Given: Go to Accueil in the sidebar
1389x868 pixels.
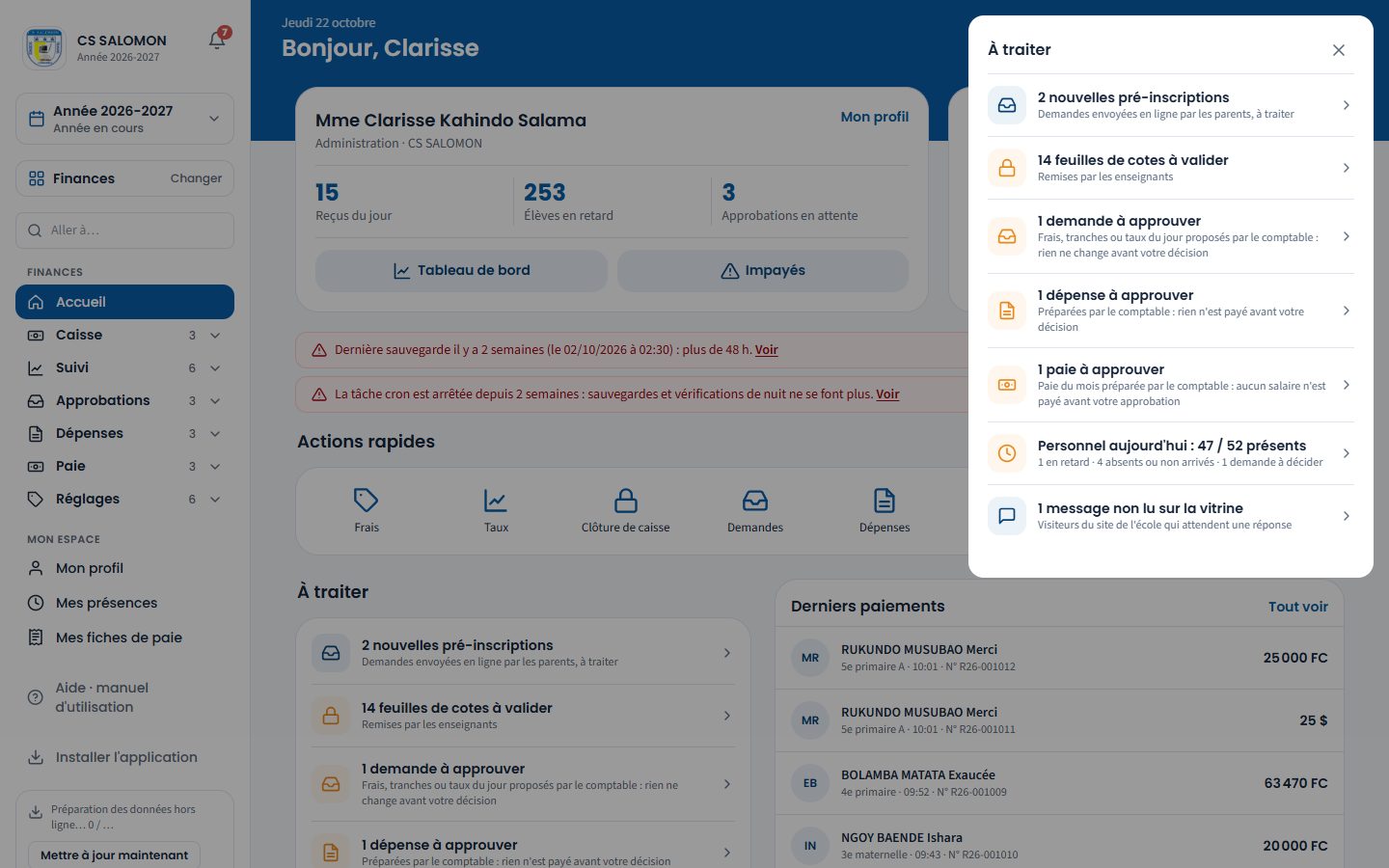Looking at the screenshot, I should (x=125, y=302).
